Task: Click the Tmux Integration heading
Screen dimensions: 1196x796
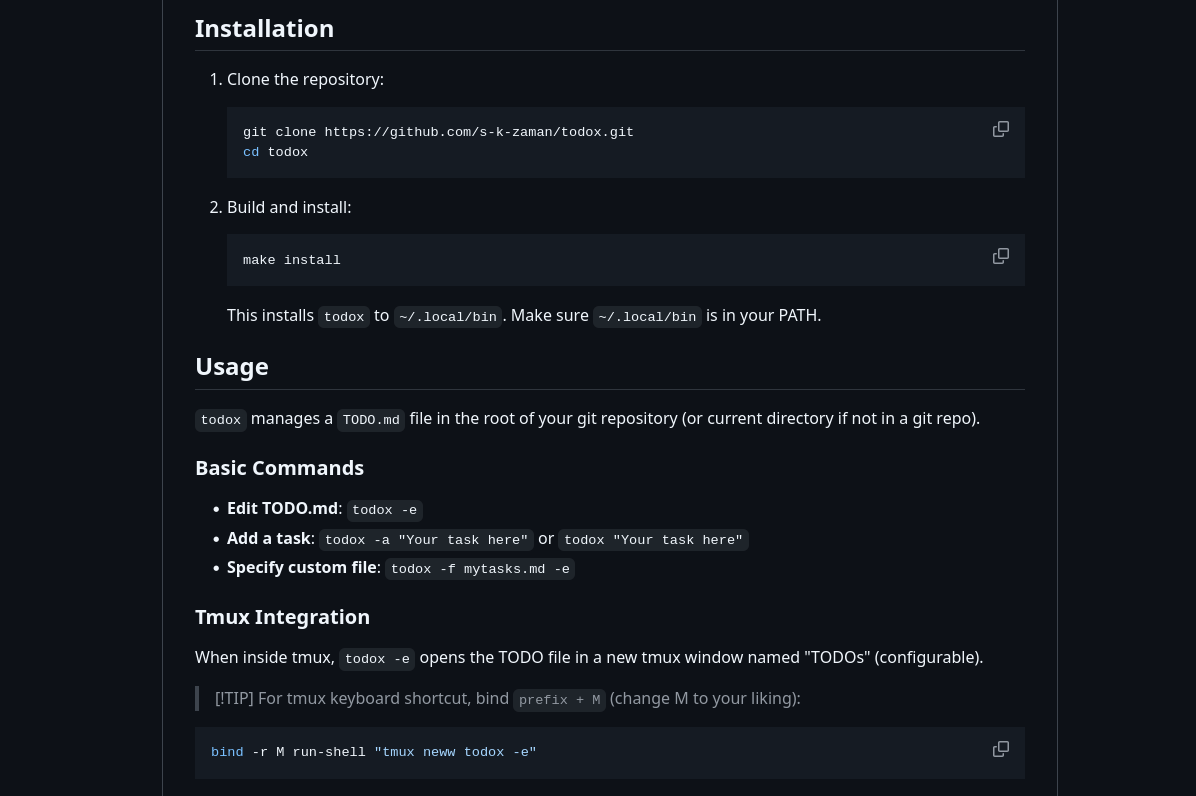Action: point(282,617)
